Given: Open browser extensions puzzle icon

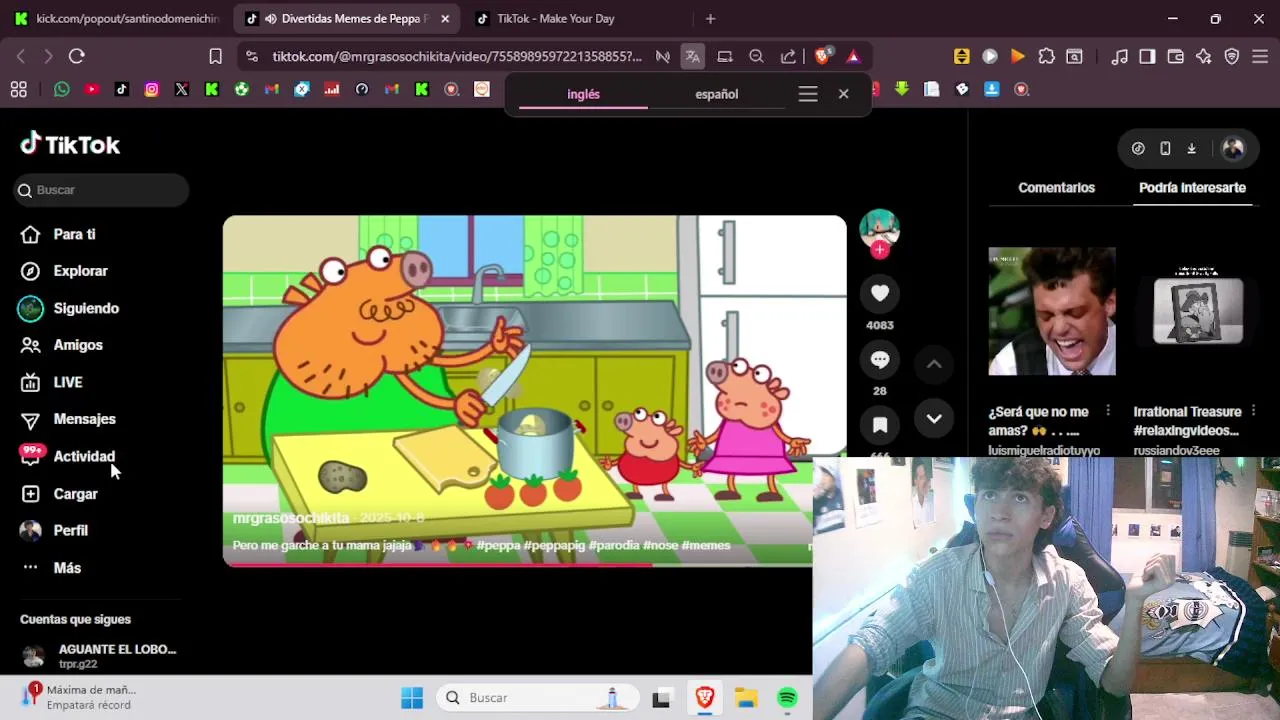Looking at the screenshot, I should [x=1046, y=57].
